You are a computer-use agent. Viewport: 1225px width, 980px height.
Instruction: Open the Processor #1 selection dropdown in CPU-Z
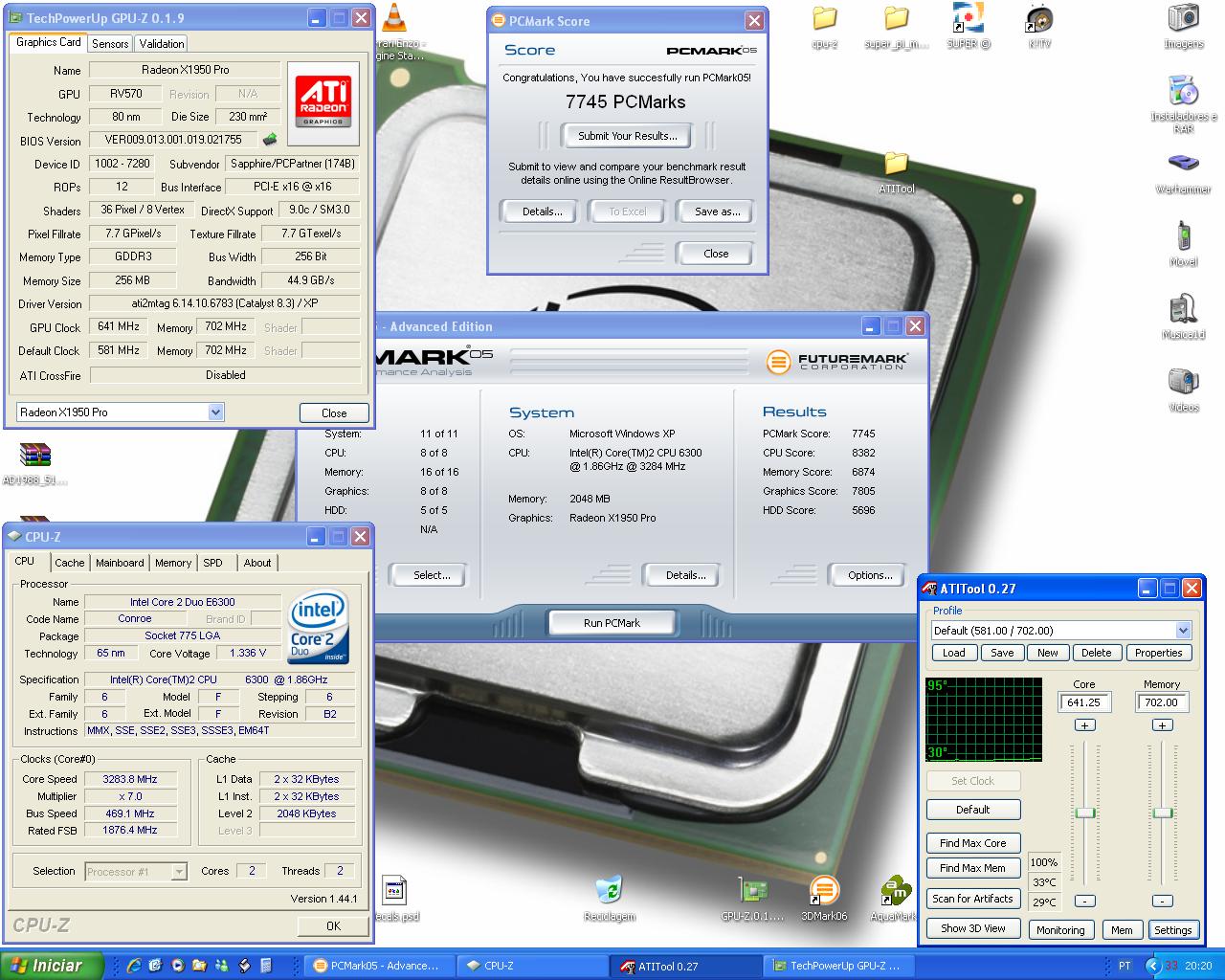click(178, 872)
